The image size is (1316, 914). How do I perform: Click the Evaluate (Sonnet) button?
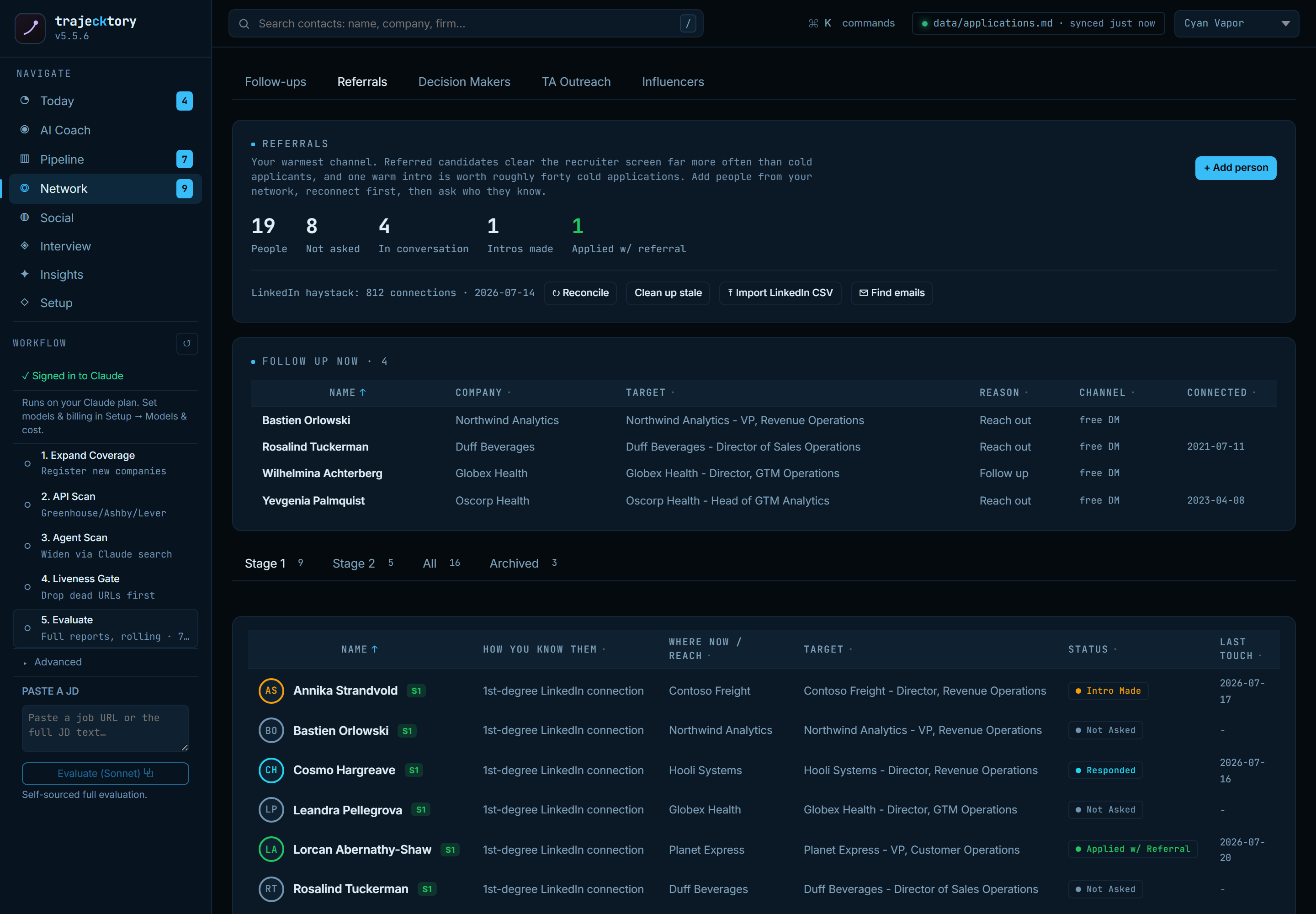pos(106,774)
